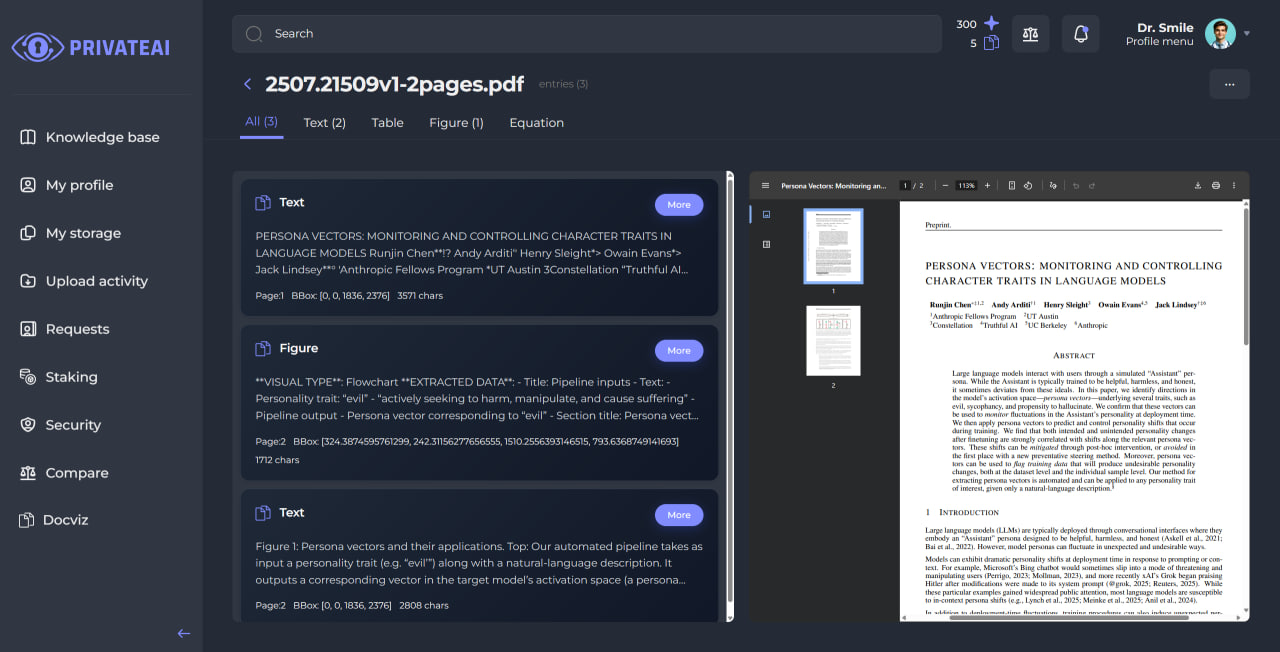Click More on the first Text entry

tap(679, 205)
